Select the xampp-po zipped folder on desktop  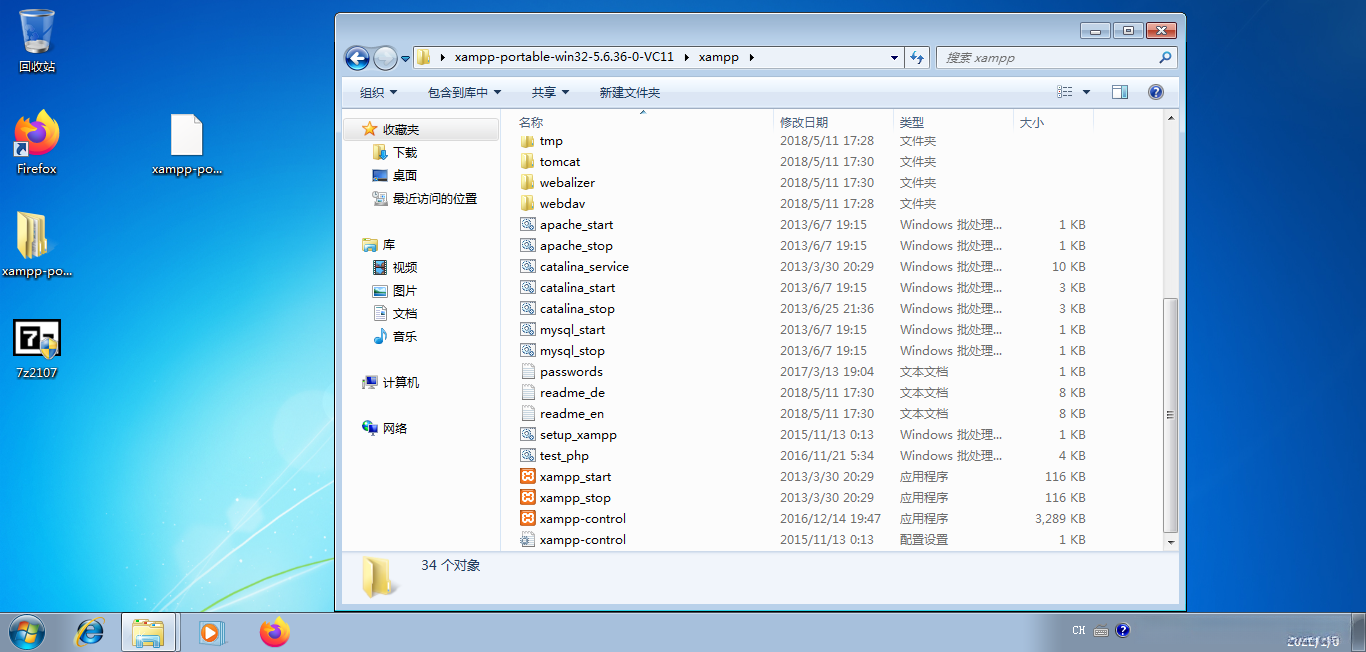pyautogui.click(x=37, y=245)
